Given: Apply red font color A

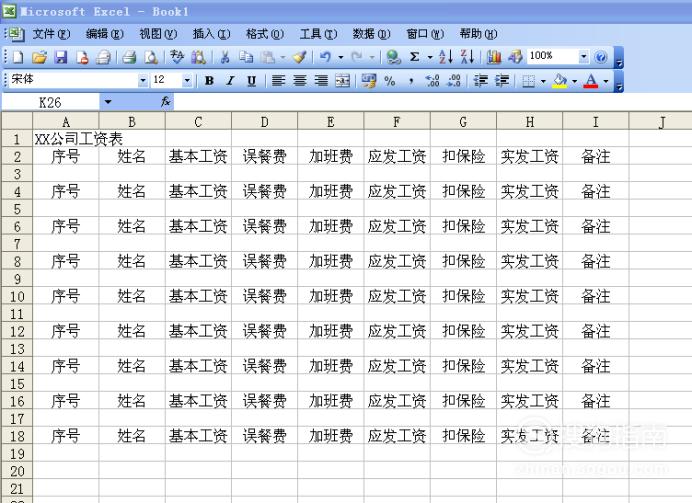Looking at the screenshot, I should [x=591, y=81].
